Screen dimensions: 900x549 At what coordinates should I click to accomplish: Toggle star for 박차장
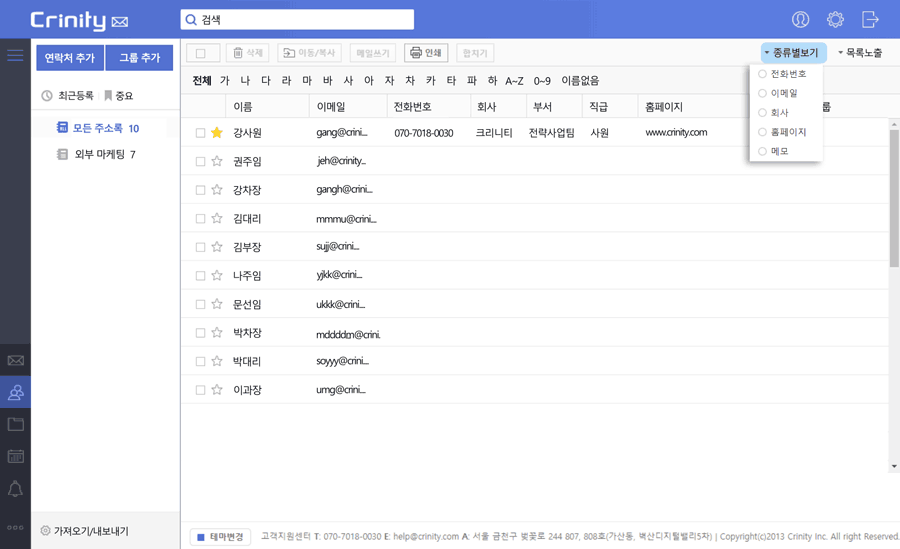click(216, 333)
